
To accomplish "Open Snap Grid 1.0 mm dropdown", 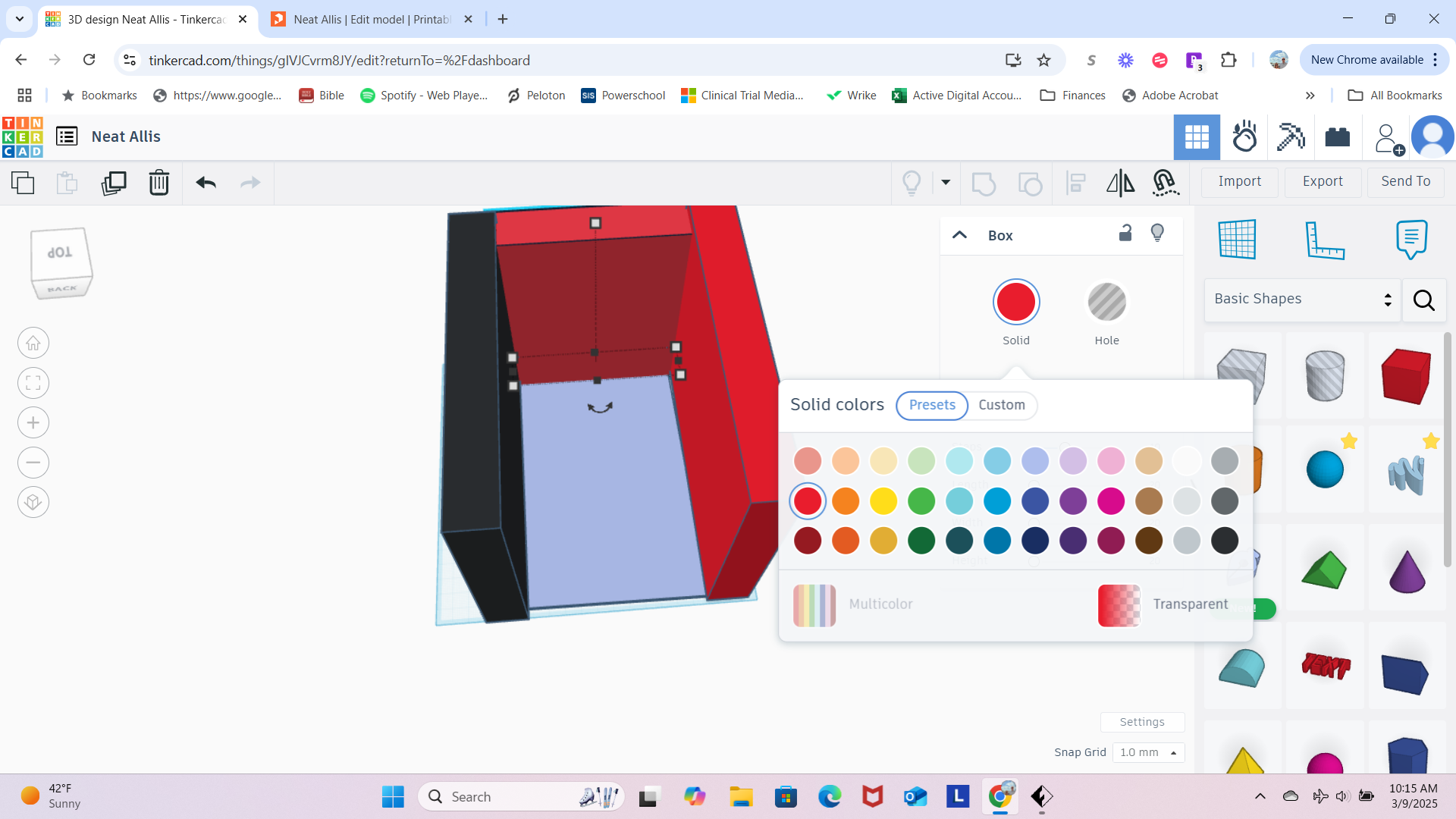I will 1148,753.
